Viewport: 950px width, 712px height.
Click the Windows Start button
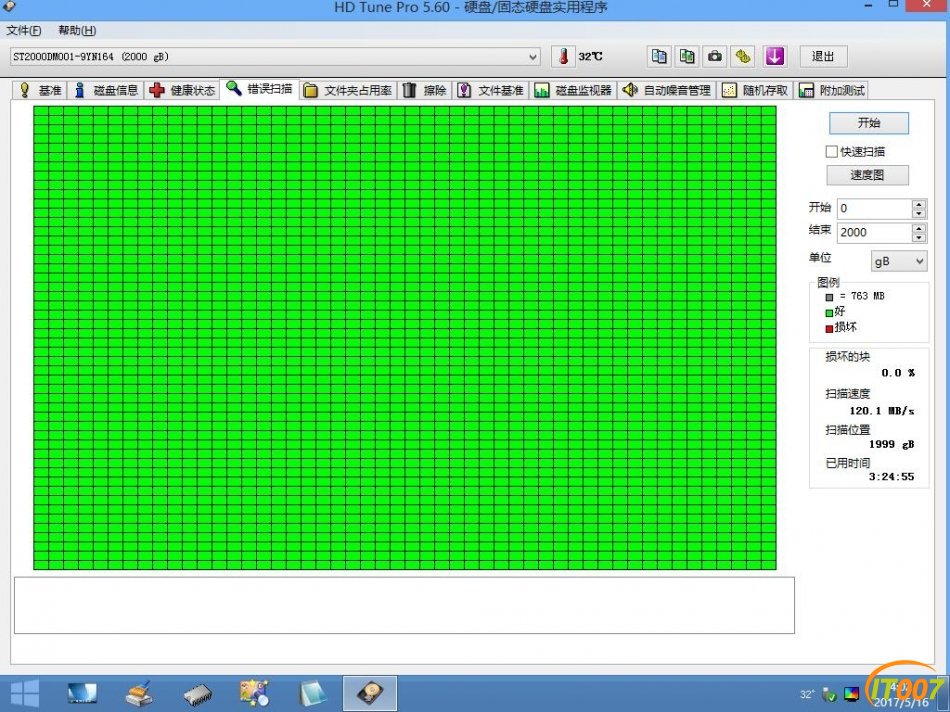coord(24,693)
